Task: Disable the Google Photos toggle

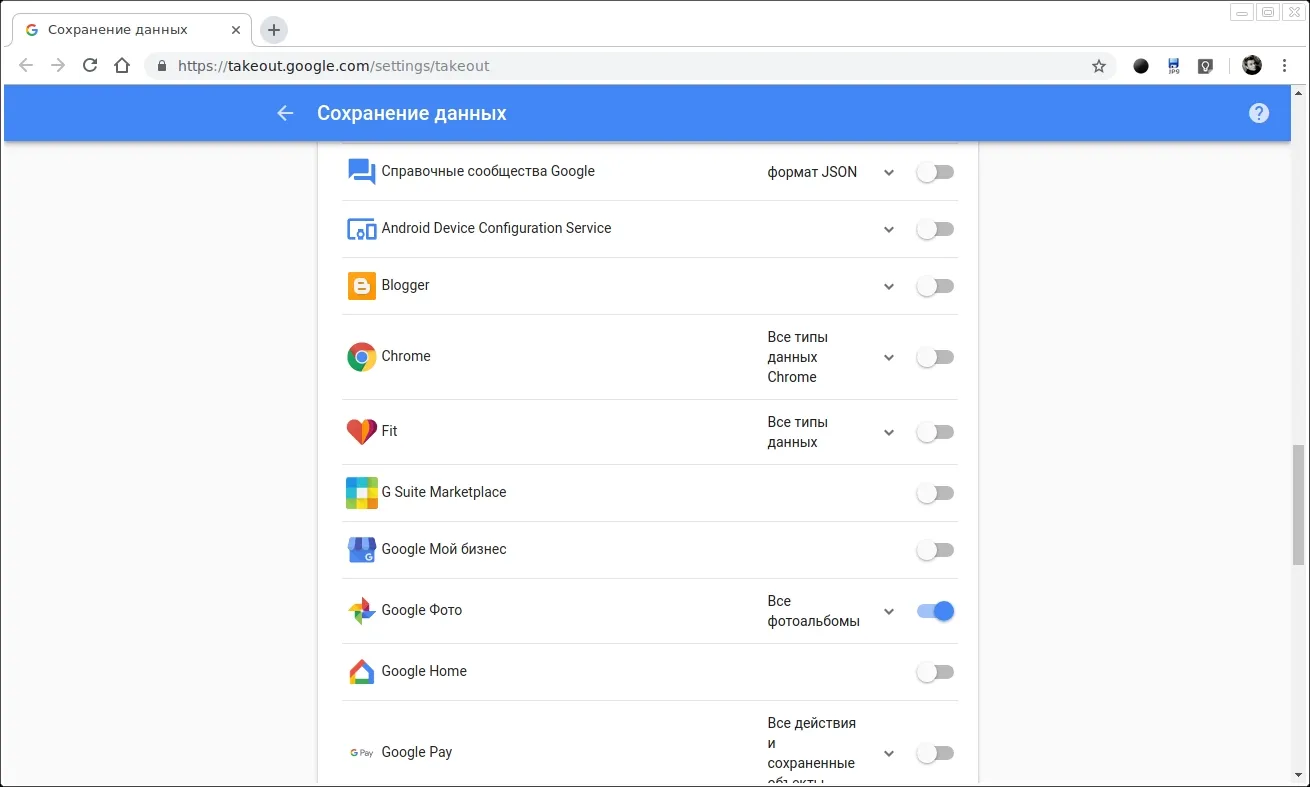Action: click(935, 611)
